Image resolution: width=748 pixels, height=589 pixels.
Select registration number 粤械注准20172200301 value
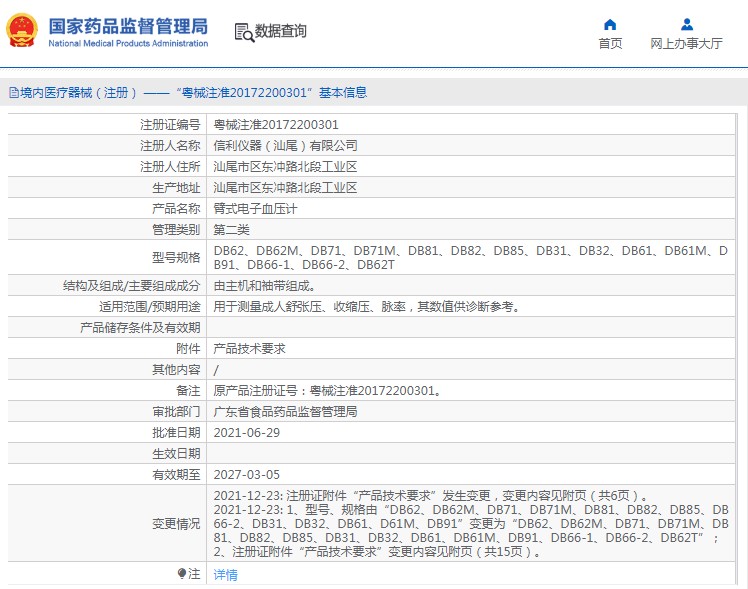(276, 124)
